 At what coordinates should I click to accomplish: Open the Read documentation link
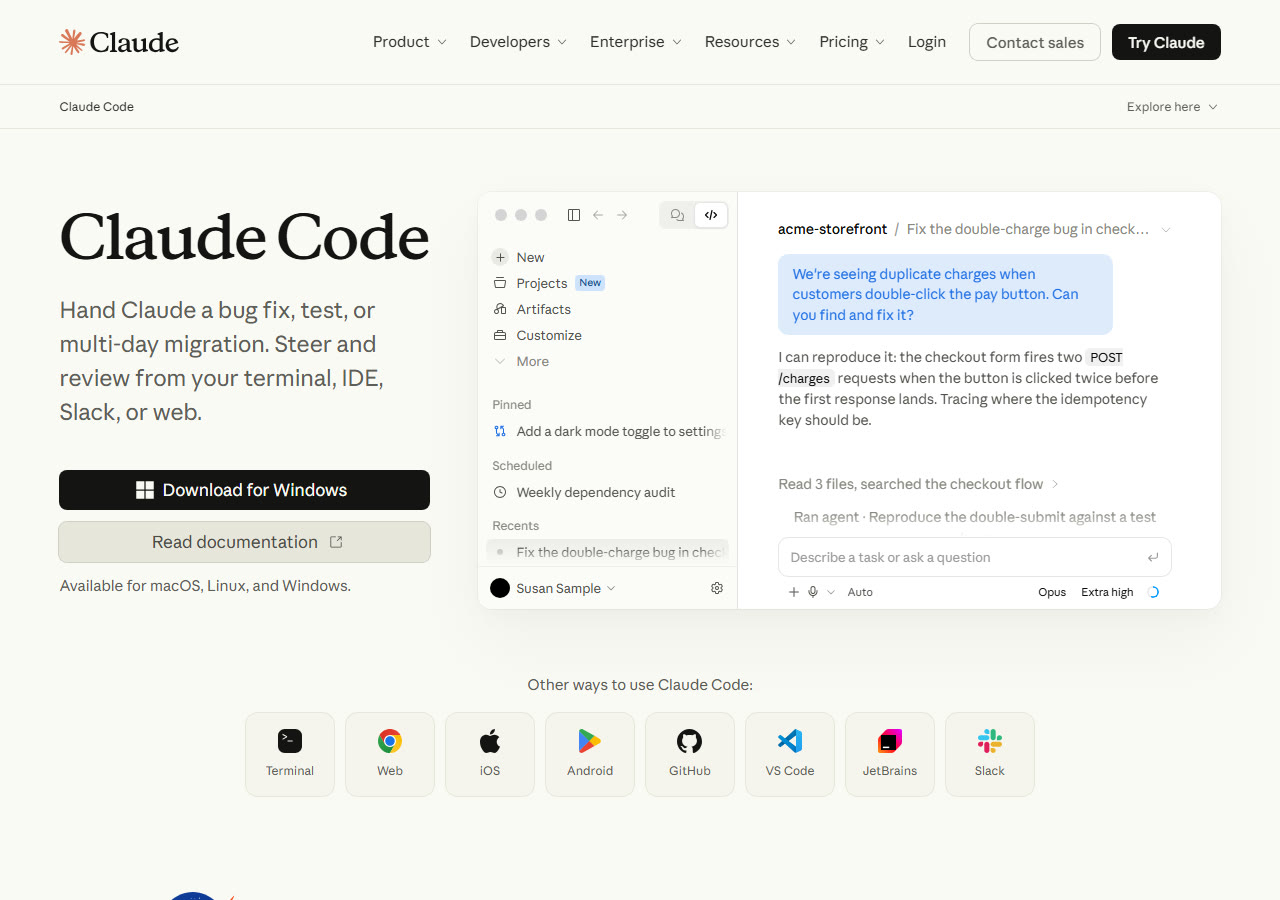tap(244, 542)
